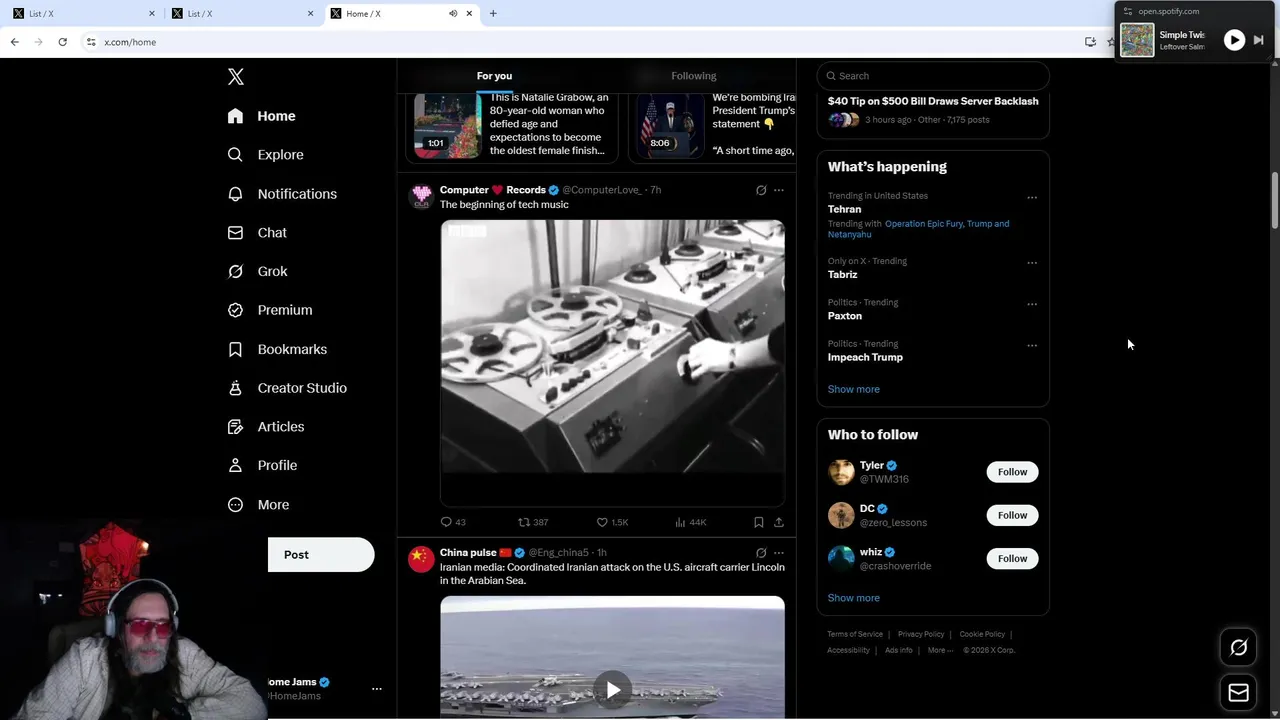Image resolution: width=1280 pixels, height=720 pixels.
Task: Open Premium in left navigation
Action: point(270,310)
